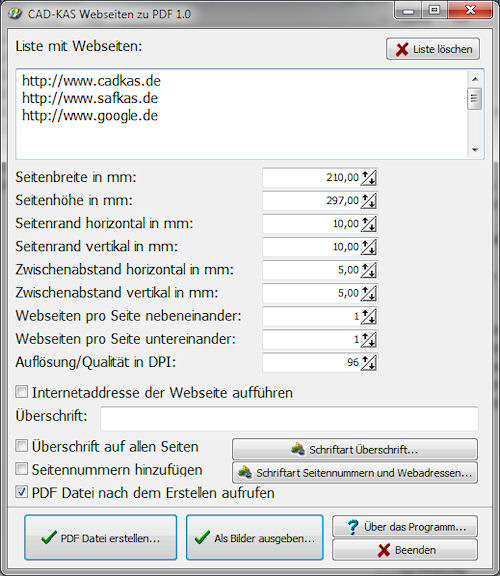500x576 pixels.
Task: Click the list scrollbar down arrow
Action: (475, 150)
